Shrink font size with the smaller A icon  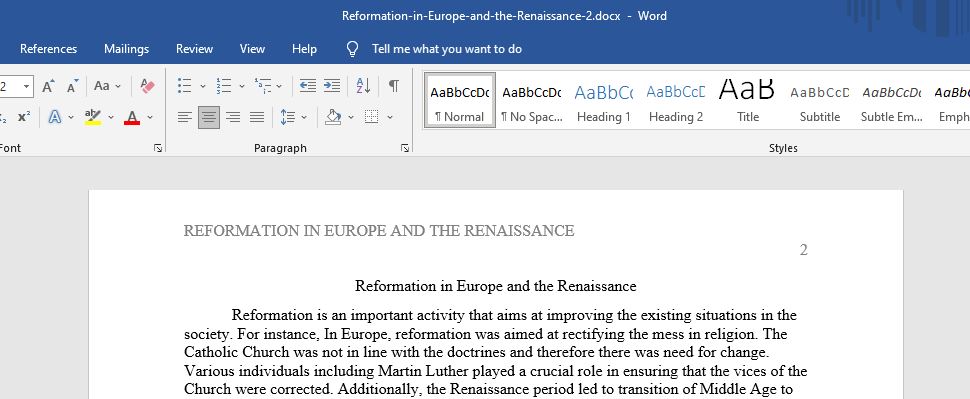coord(72,86)
